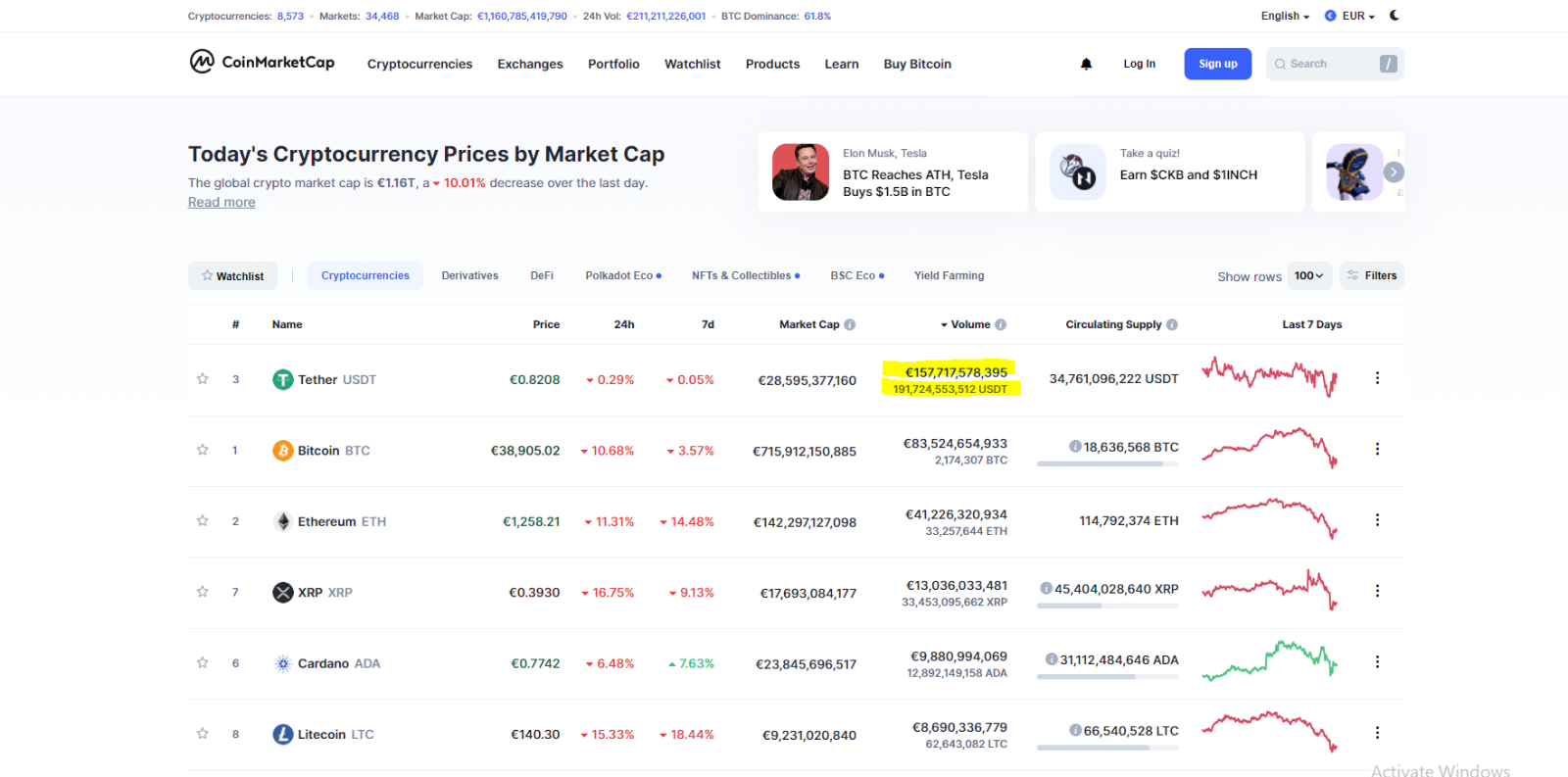Open XRP row three-dot menu

point(1377,591)
